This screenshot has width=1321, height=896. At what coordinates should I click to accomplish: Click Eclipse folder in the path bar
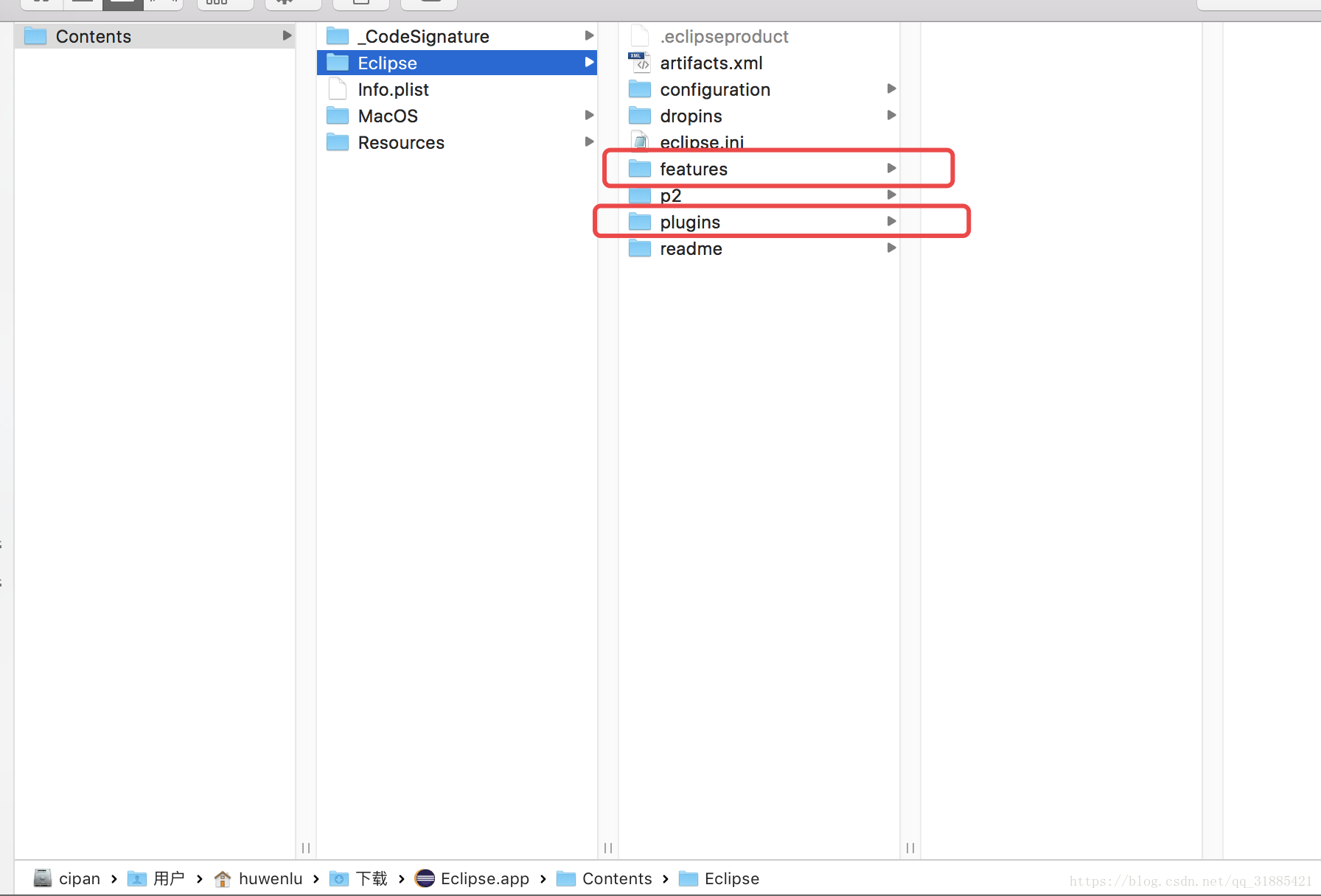719,878
